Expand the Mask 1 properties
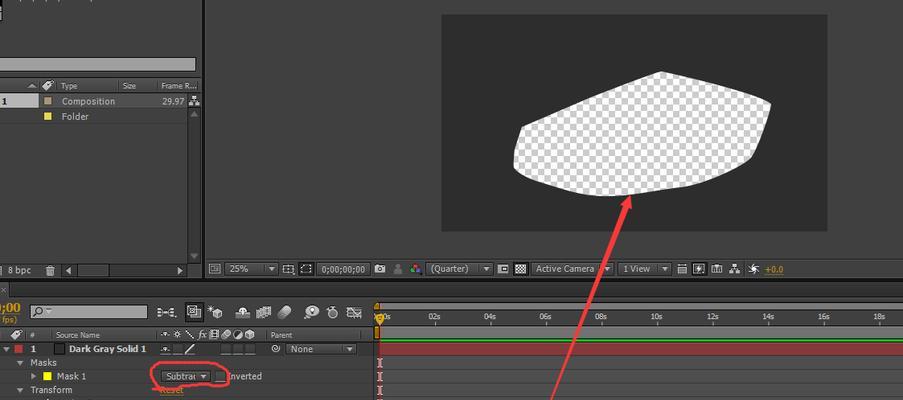Viewport: 903px width, 400px height. point(33,376)
